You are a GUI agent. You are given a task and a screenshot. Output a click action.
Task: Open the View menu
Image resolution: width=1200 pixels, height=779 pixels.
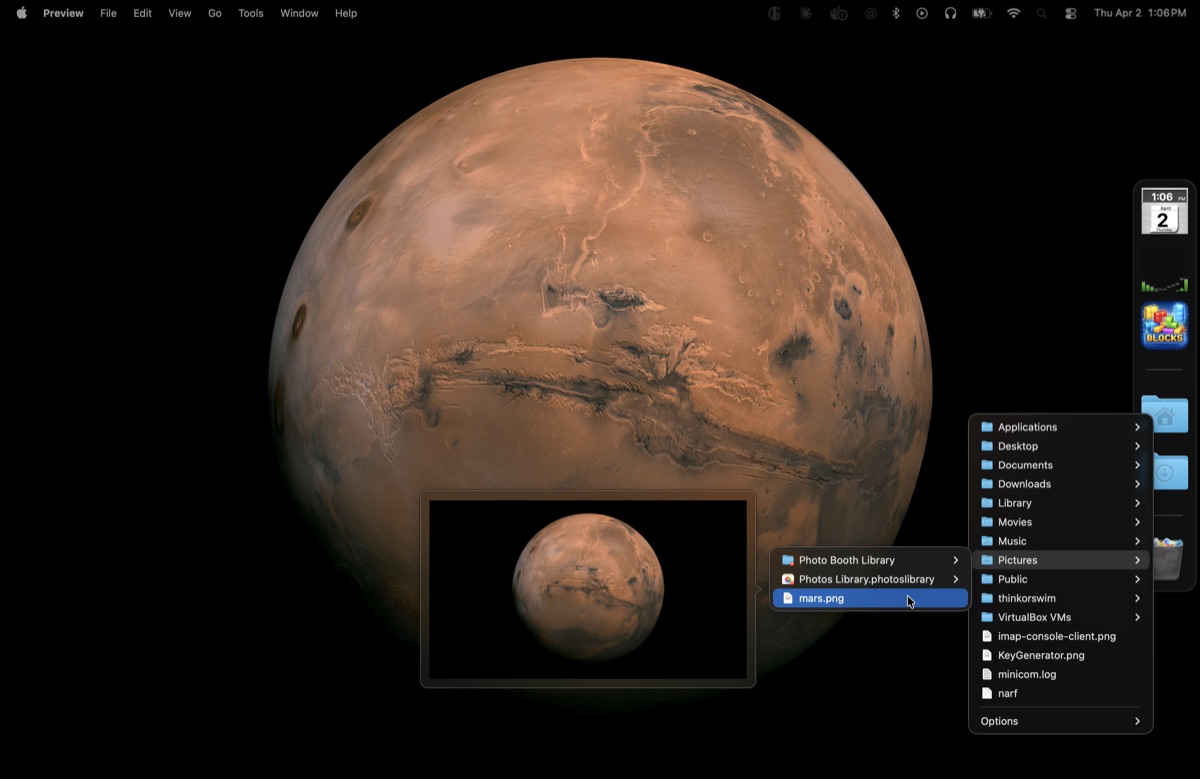[180, 13]
